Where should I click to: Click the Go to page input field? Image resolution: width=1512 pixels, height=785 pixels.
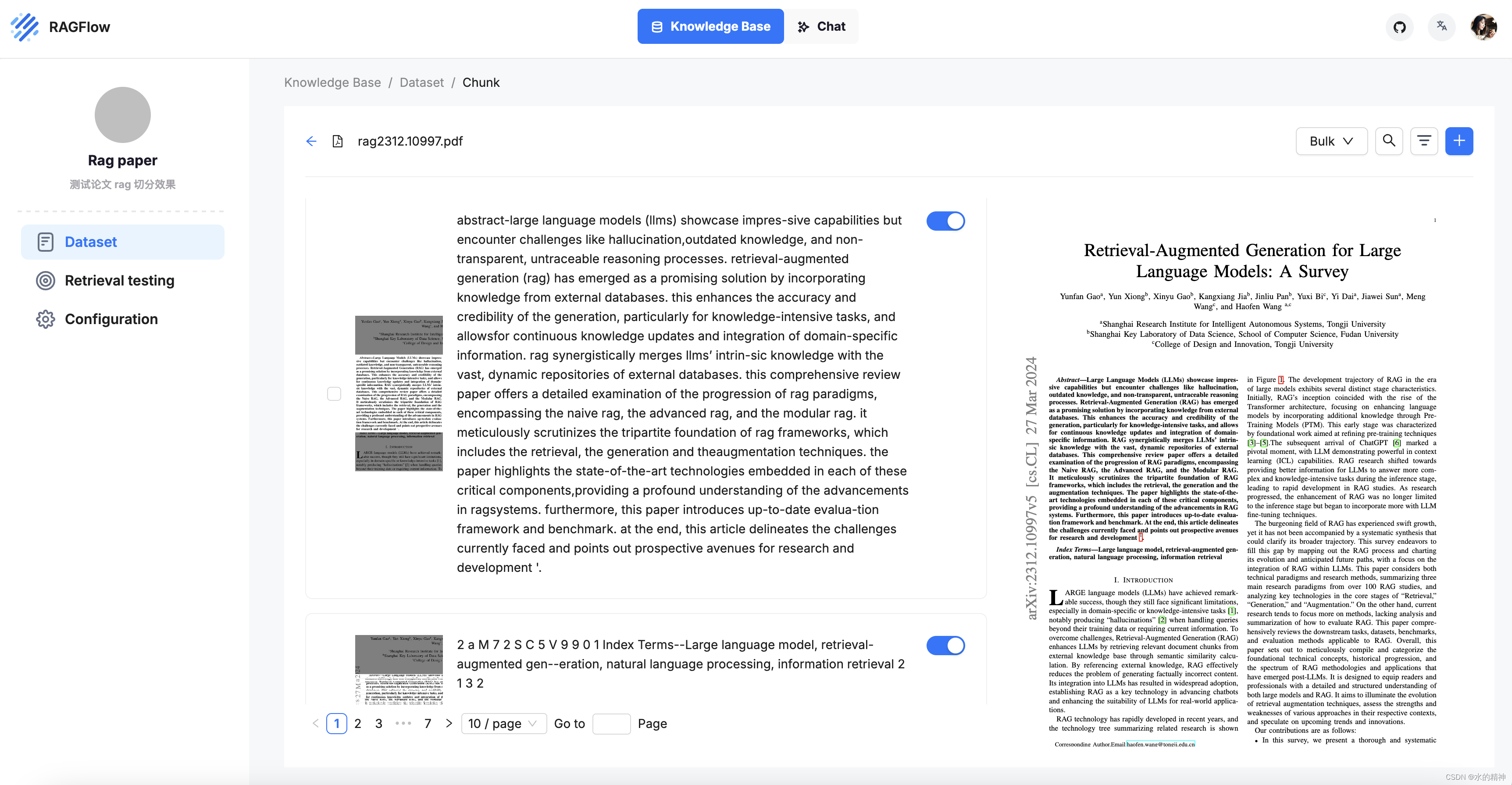(611, 723)
